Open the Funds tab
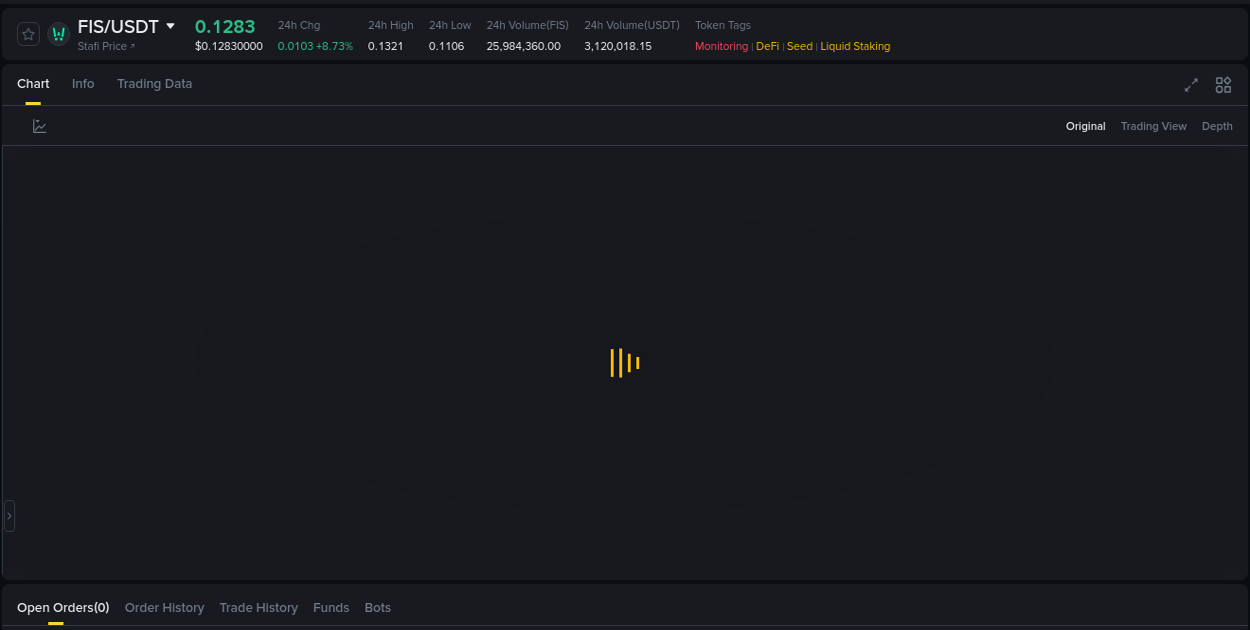The image size is (1250, 630). click(x=331, y=607)
